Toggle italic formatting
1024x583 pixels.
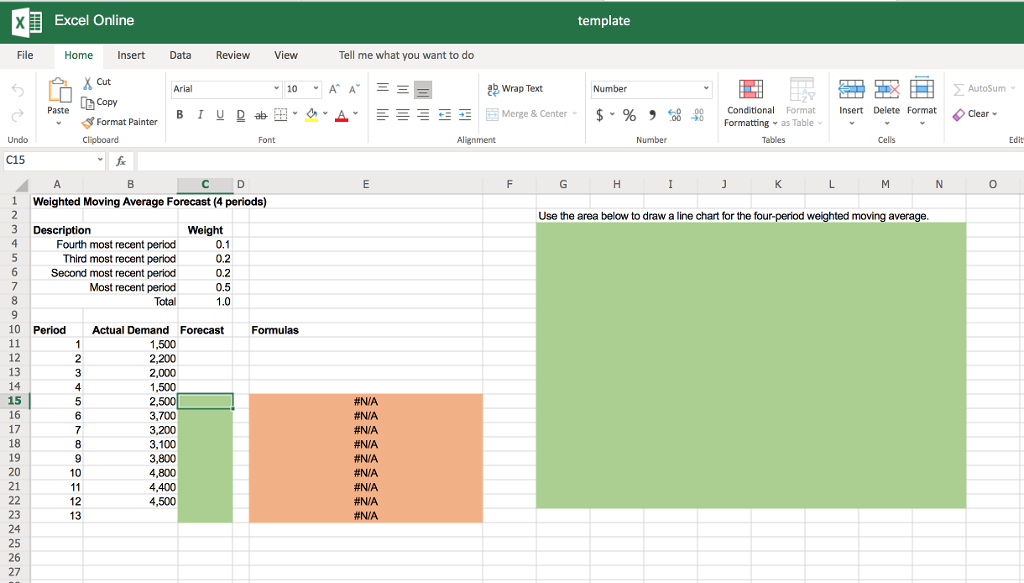tap(199, 115)
